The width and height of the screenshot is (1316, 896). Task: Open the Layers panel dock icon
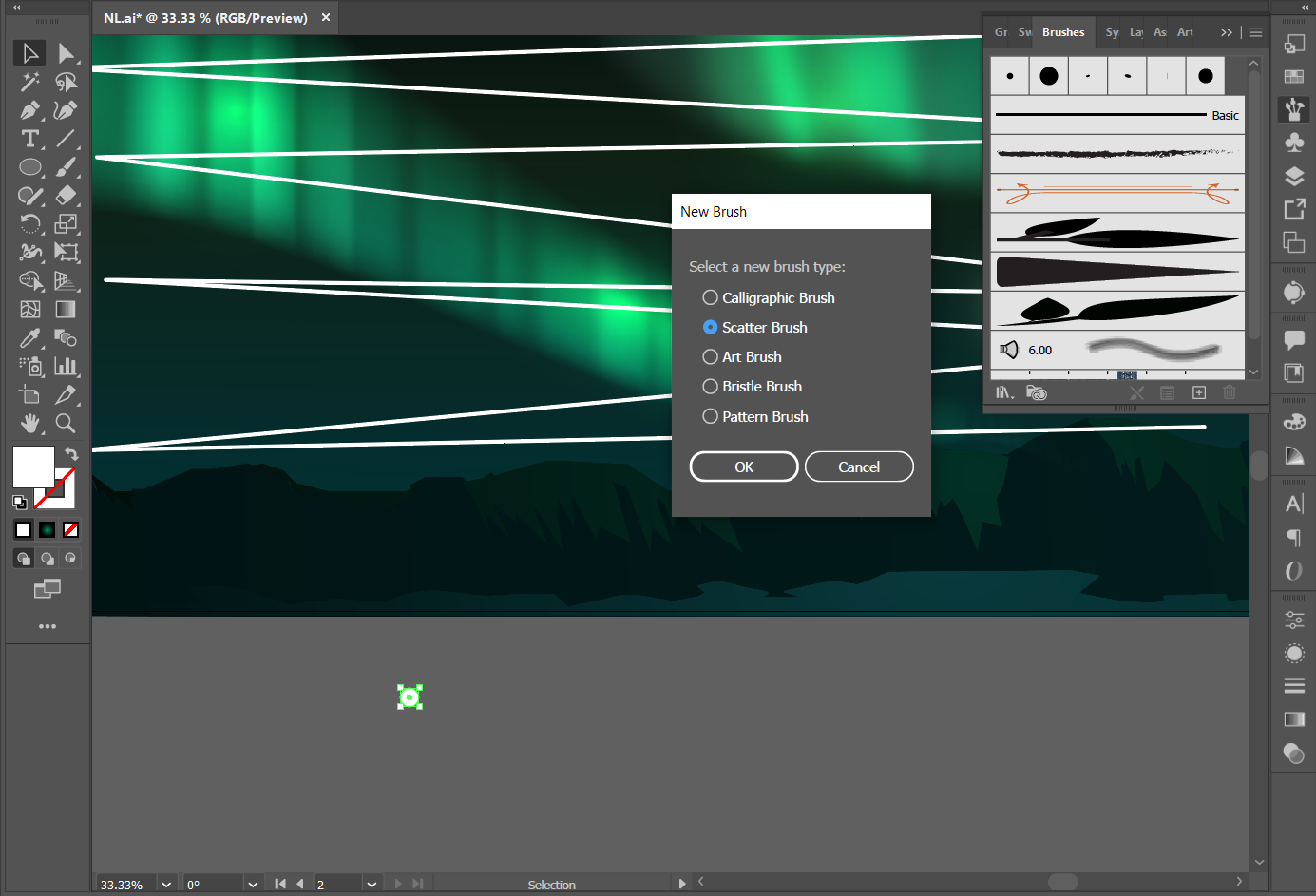[1294, 176]
